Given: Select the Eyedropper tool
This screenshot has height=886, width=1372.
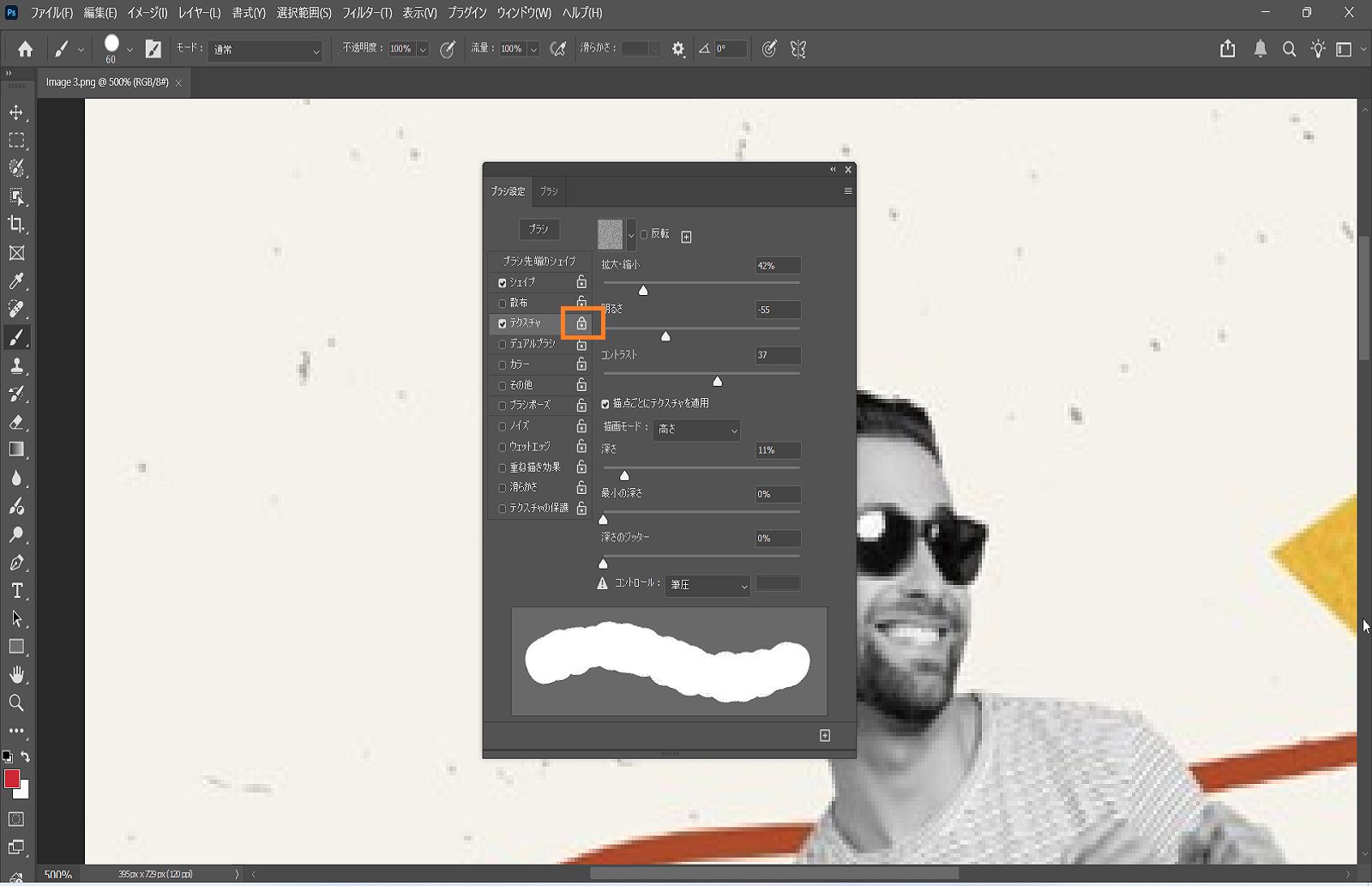Looking at the screenshot, I should (17, 281).
